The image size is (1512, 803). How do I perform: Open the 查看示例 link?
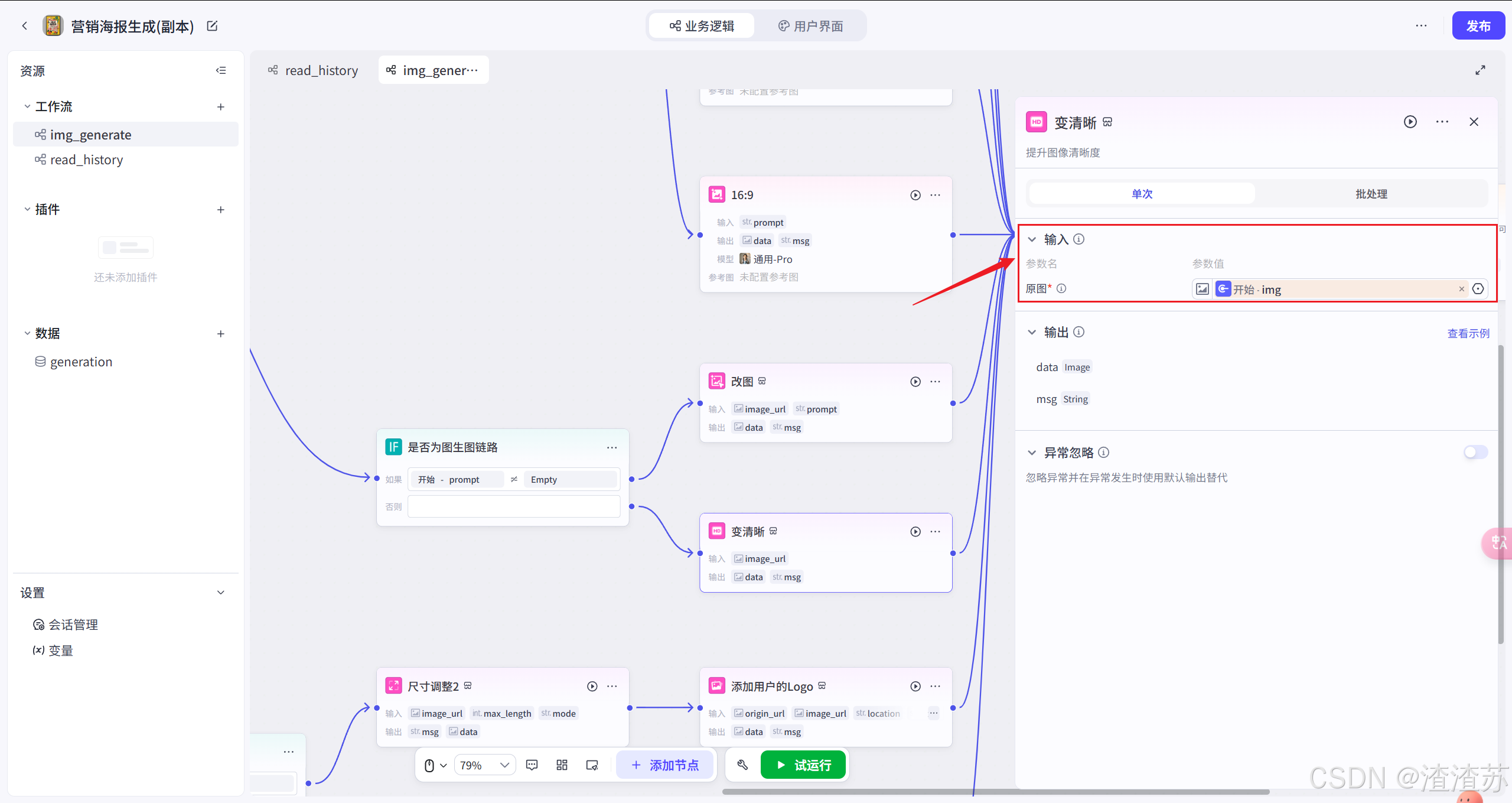[x=1468, y=333]
